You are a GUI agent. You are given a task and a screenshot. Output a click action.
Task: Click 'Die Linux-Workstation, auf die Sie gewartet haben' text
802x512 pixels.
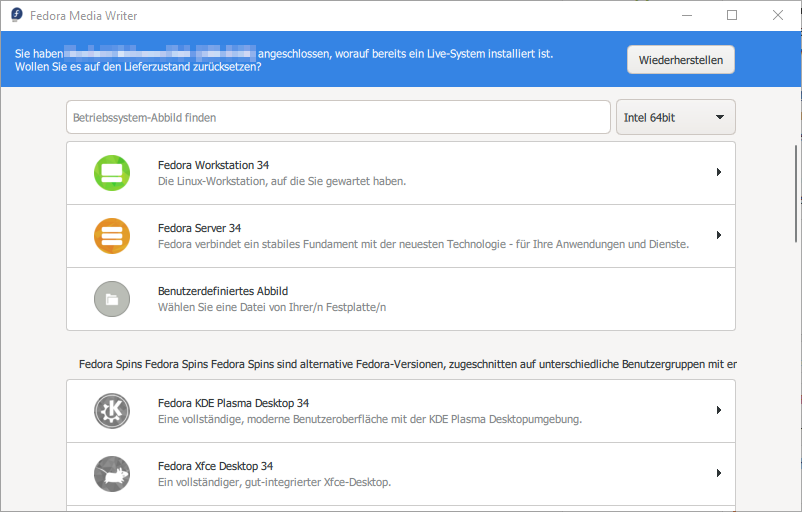(282, 181)
